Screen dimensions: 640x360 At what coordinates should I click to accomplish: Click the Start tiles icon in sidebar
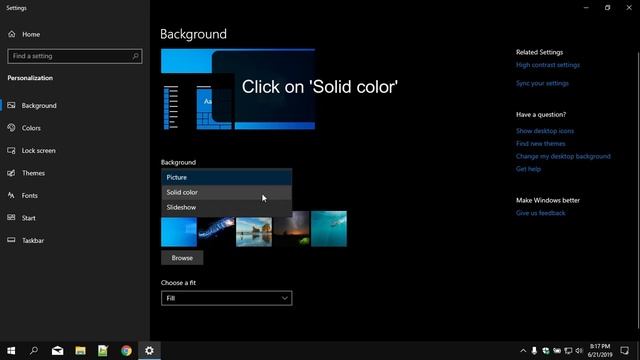pyautogui.click(x=11, y=218)
